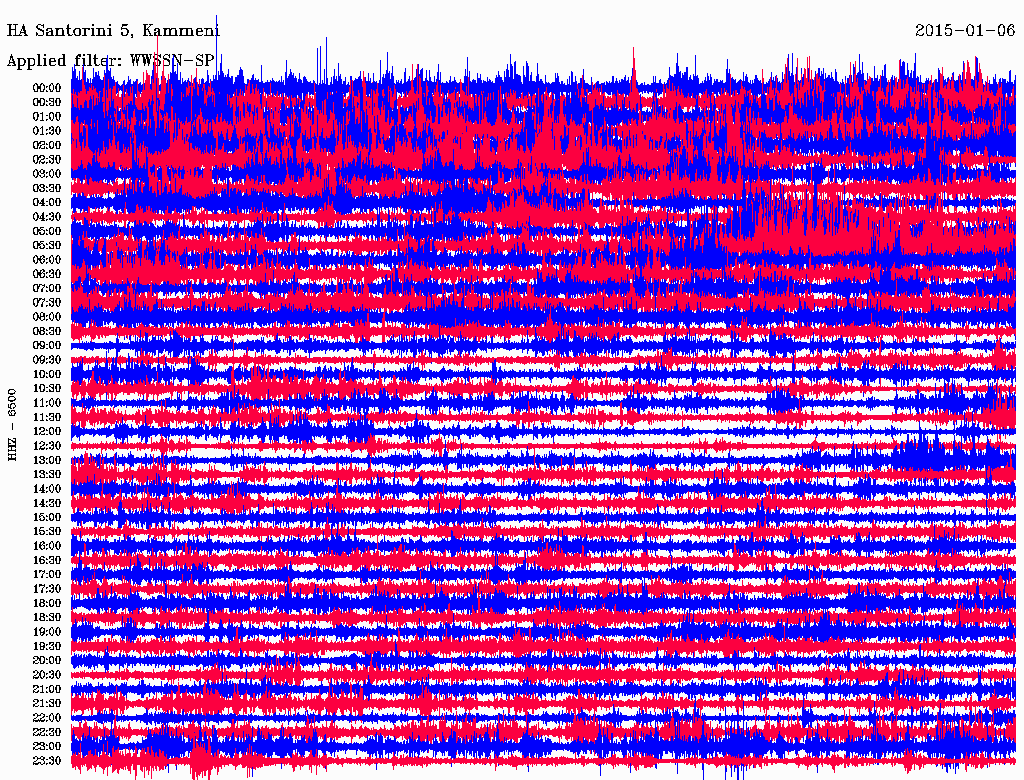Select the 01:30 time label
Viewport: 1024px width, 780px height.
point(47,131)
